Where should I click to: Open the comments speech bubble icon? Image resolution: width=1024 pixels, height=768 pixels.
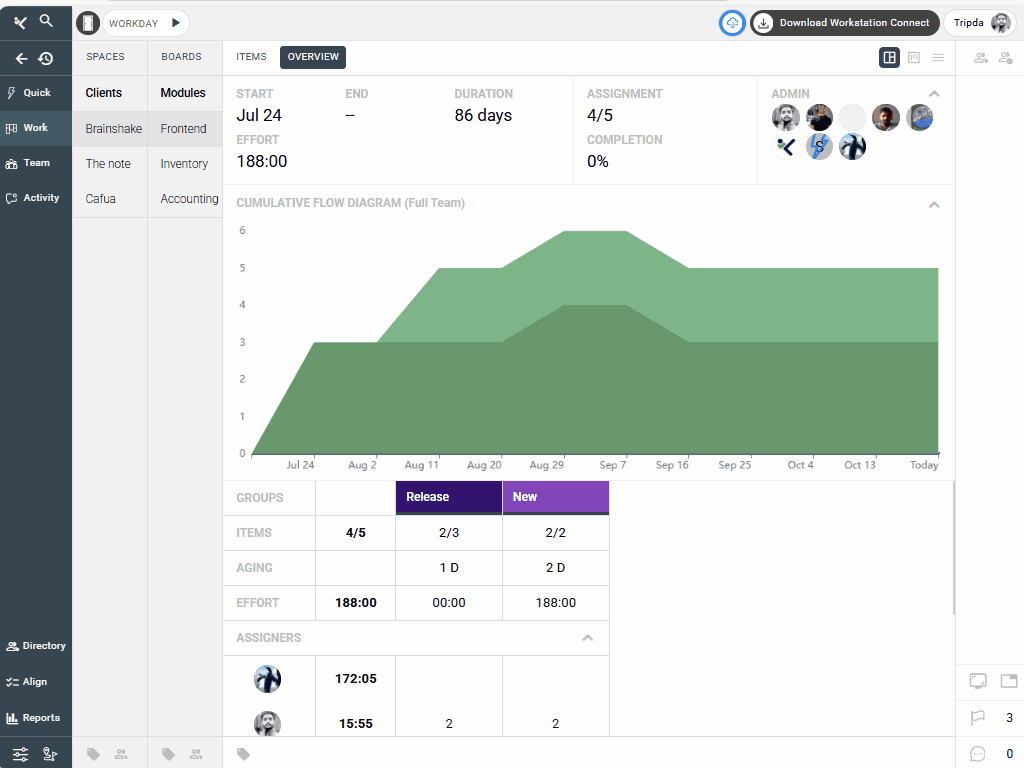(978, 754)
